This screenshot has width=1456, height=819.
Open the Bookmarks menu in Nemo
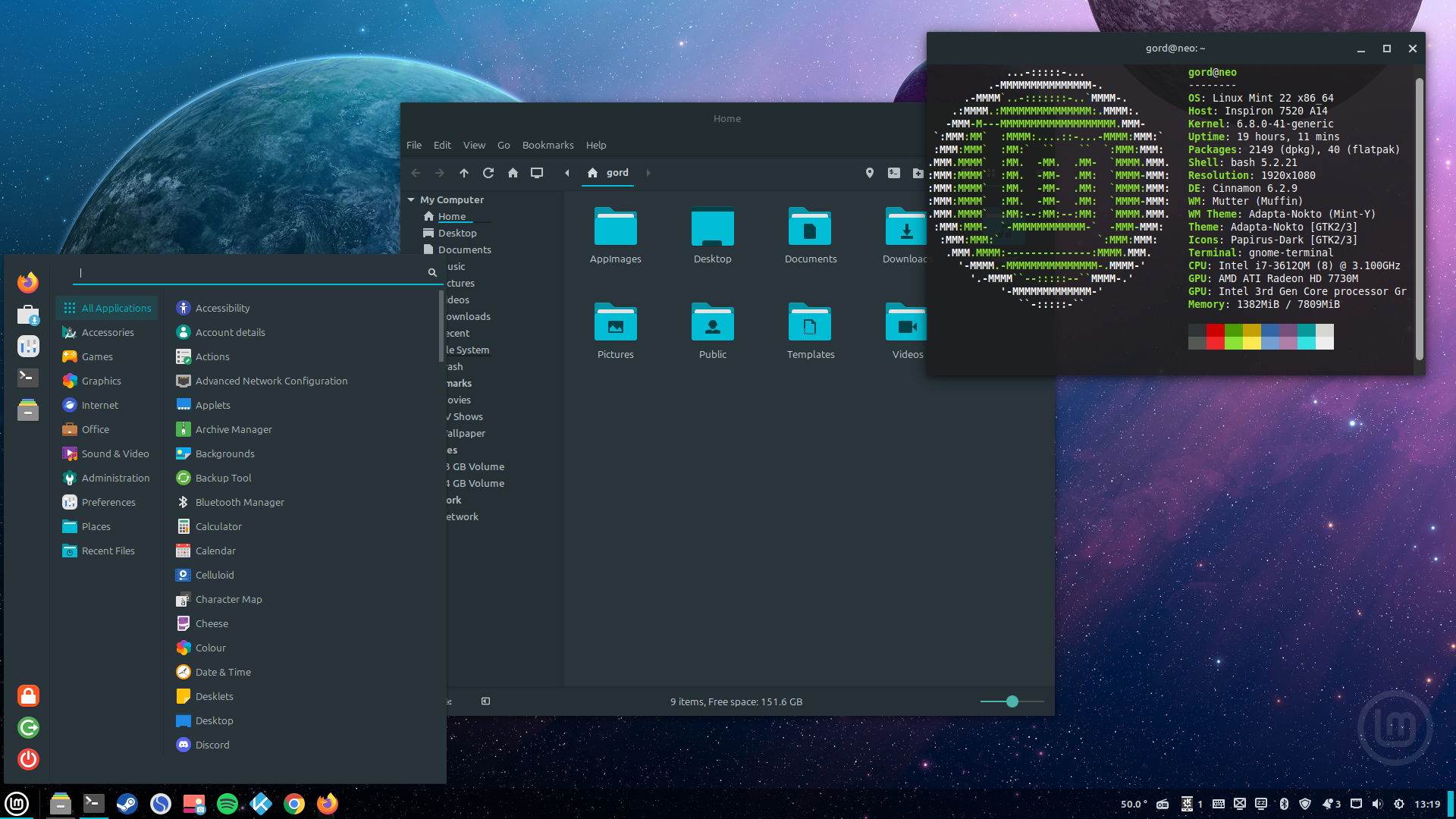[548, 145]
